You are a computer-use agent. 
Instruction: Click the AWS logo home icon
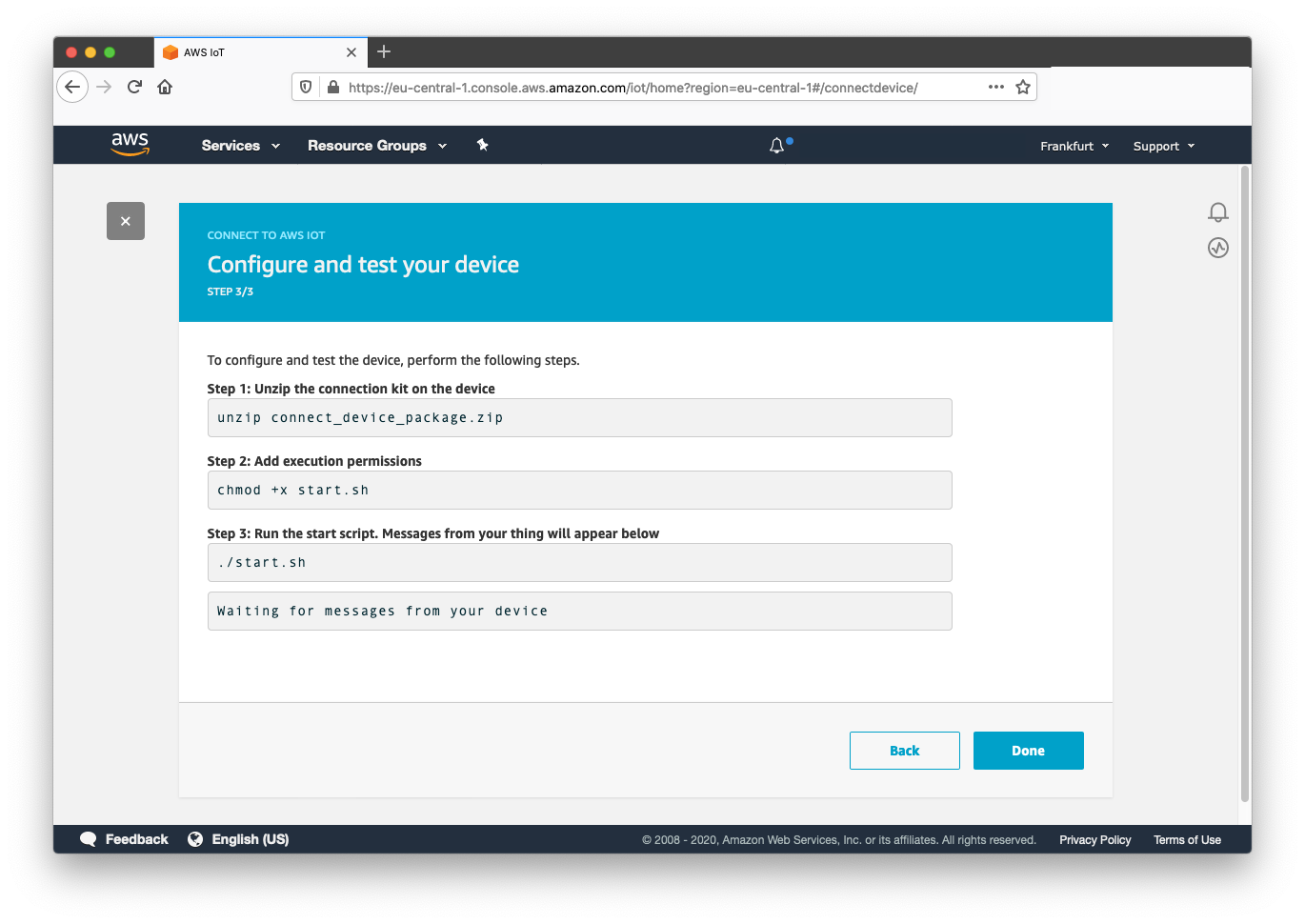(x=130, y=145)
